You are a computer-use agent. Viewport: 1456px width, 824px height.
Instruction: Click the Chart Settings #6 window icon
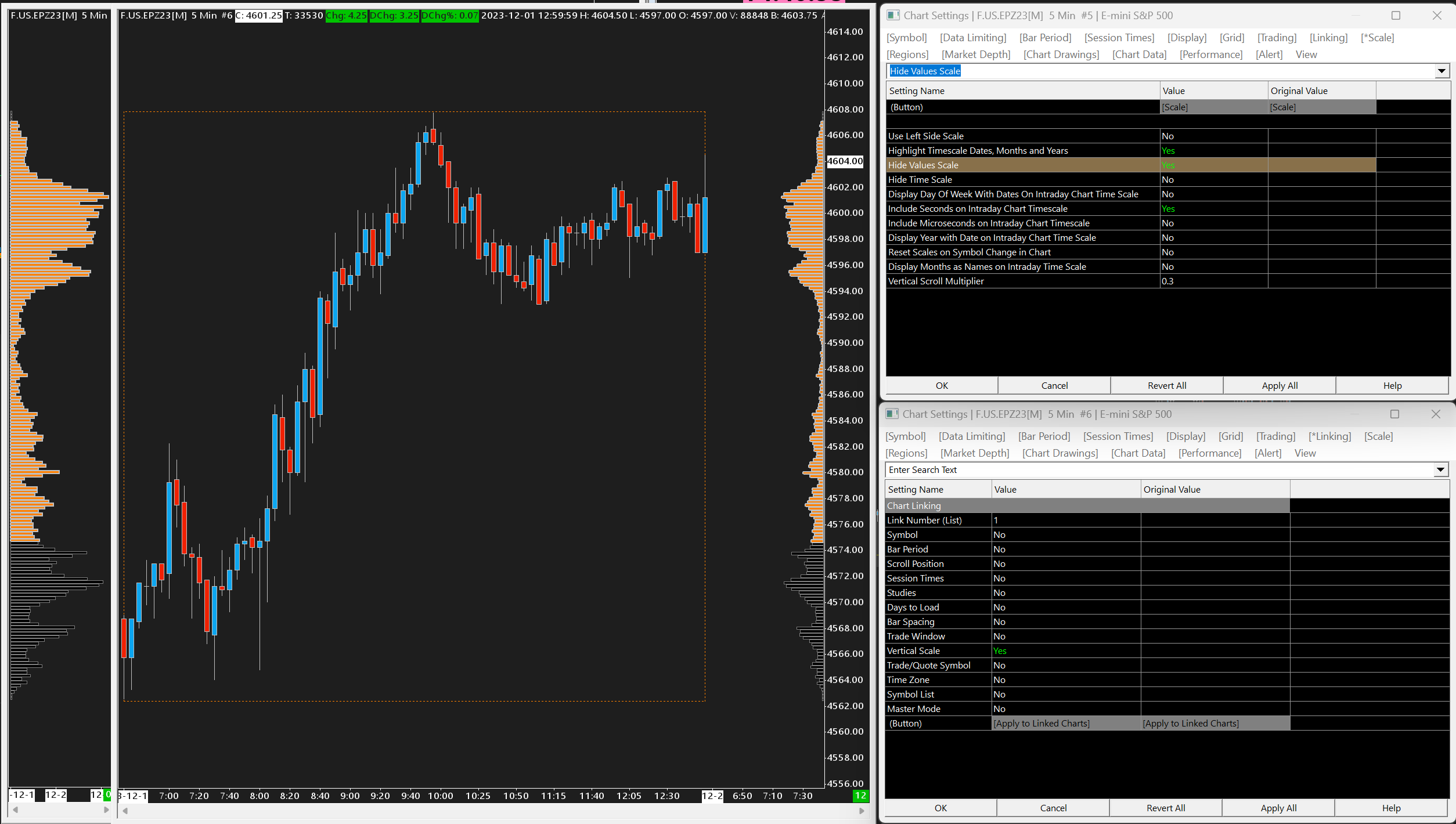(x=892, y=414)
